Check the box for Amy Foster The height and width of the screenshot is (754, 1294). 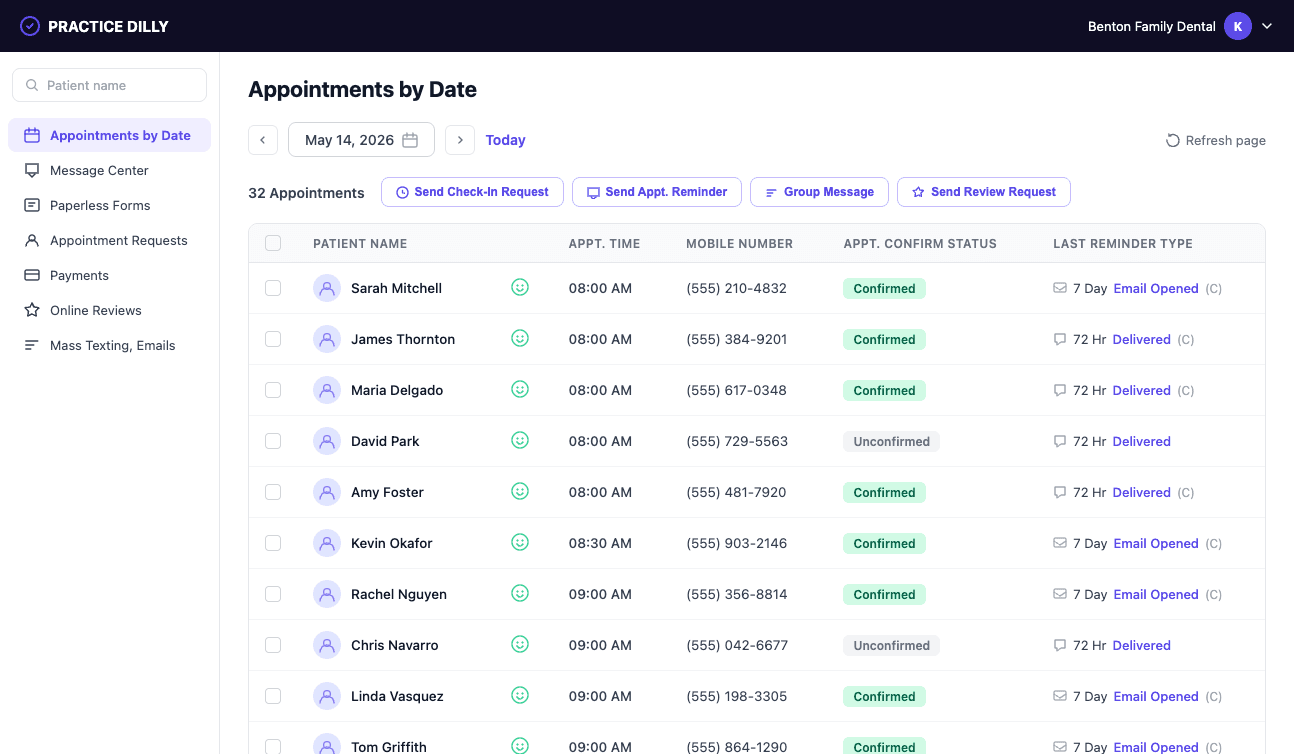pos(273,492)
